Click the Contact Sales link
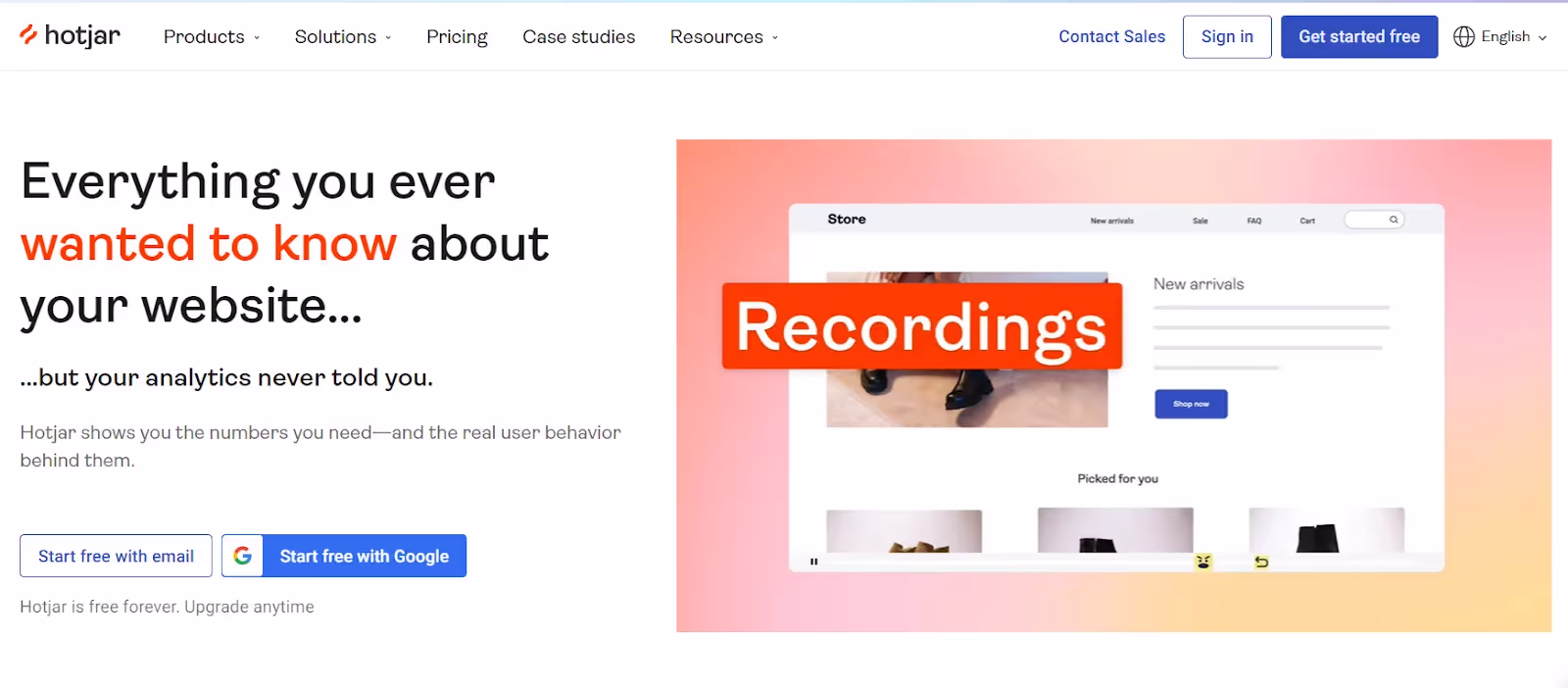 click(x=1111, y=36)
